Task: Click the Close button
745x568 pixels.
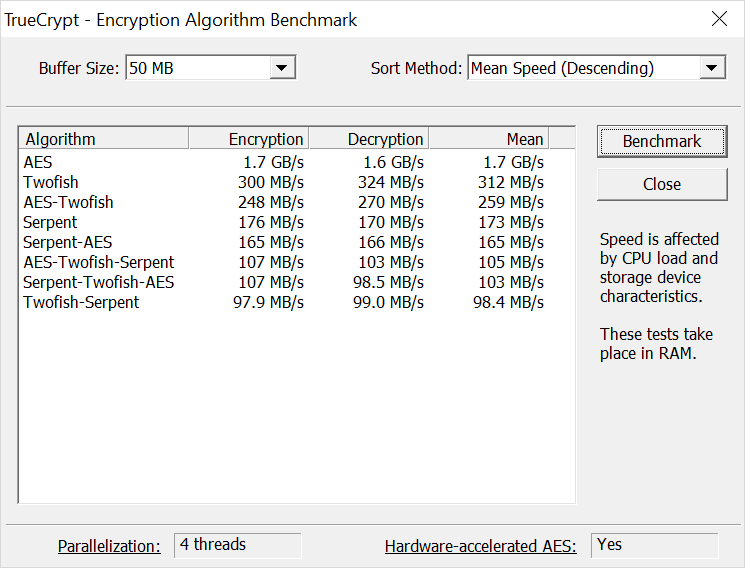Action: click(x=662, y=184)
